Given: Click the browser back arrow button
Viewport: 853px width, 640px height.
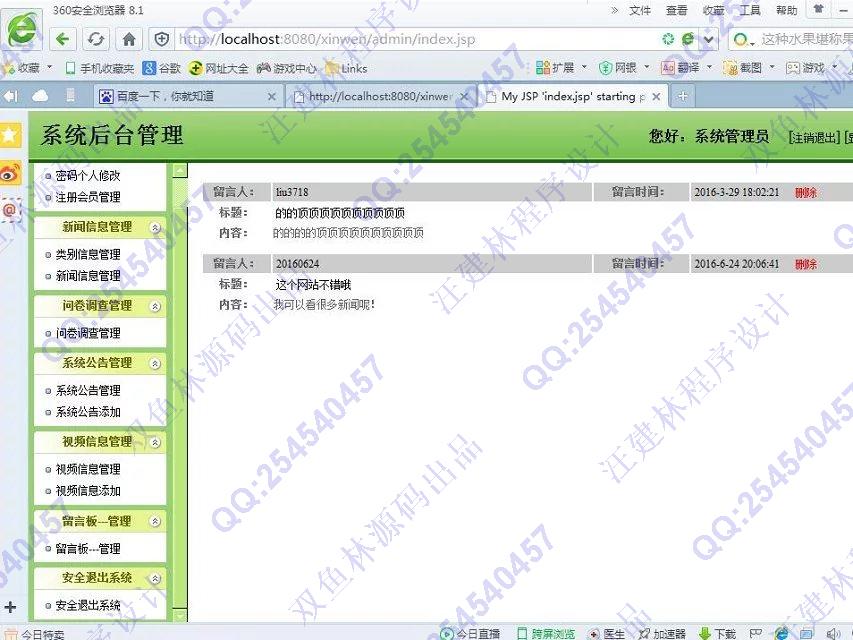Looking at the screenshot, I should coord(63,39).
